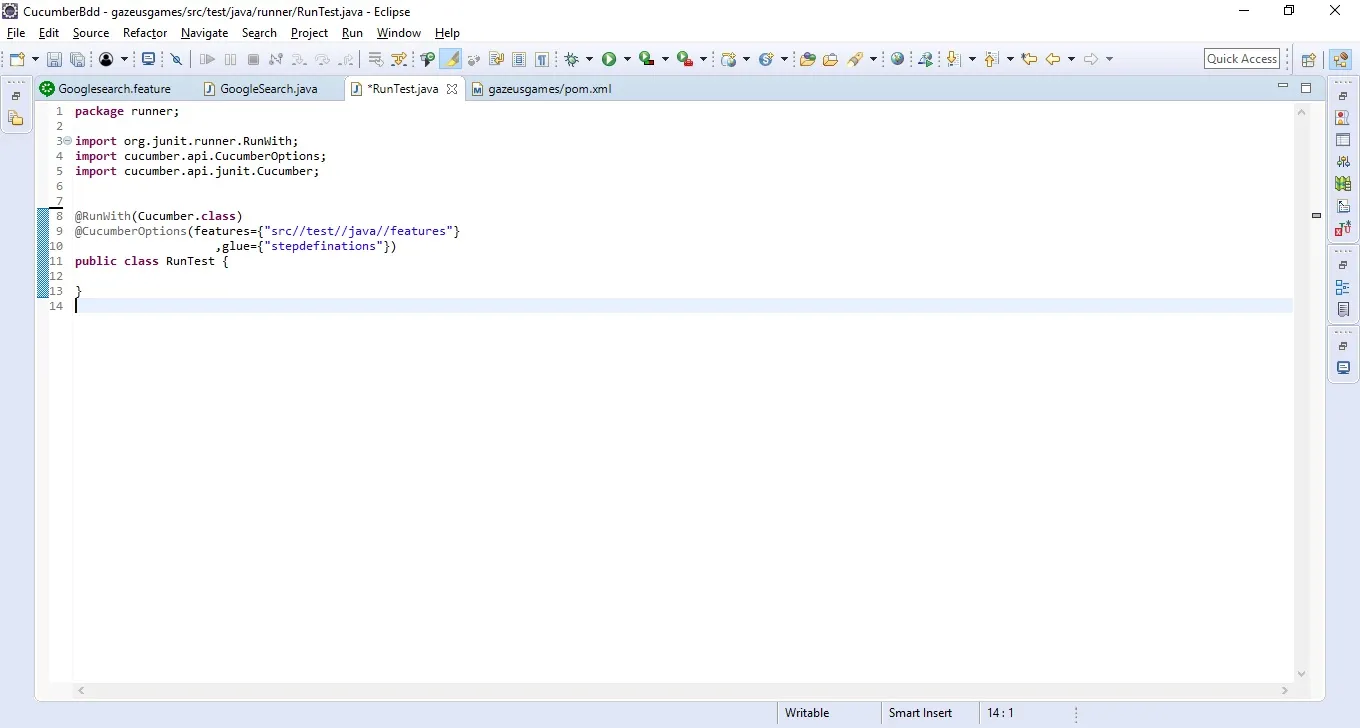Open the Debug configurations dropdown arrow
The image size is (1360, 728).
(x=589, y=59)
